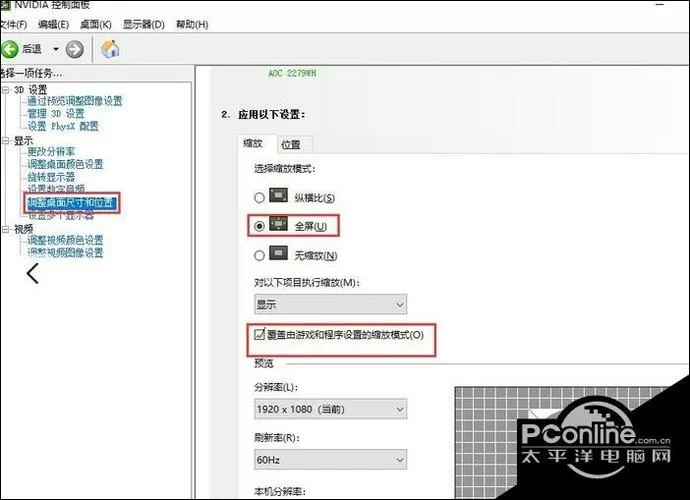This screenshot has width=690, height=500.
Task: Open the 文件(F) menu
Action: [x=13, y=25]
